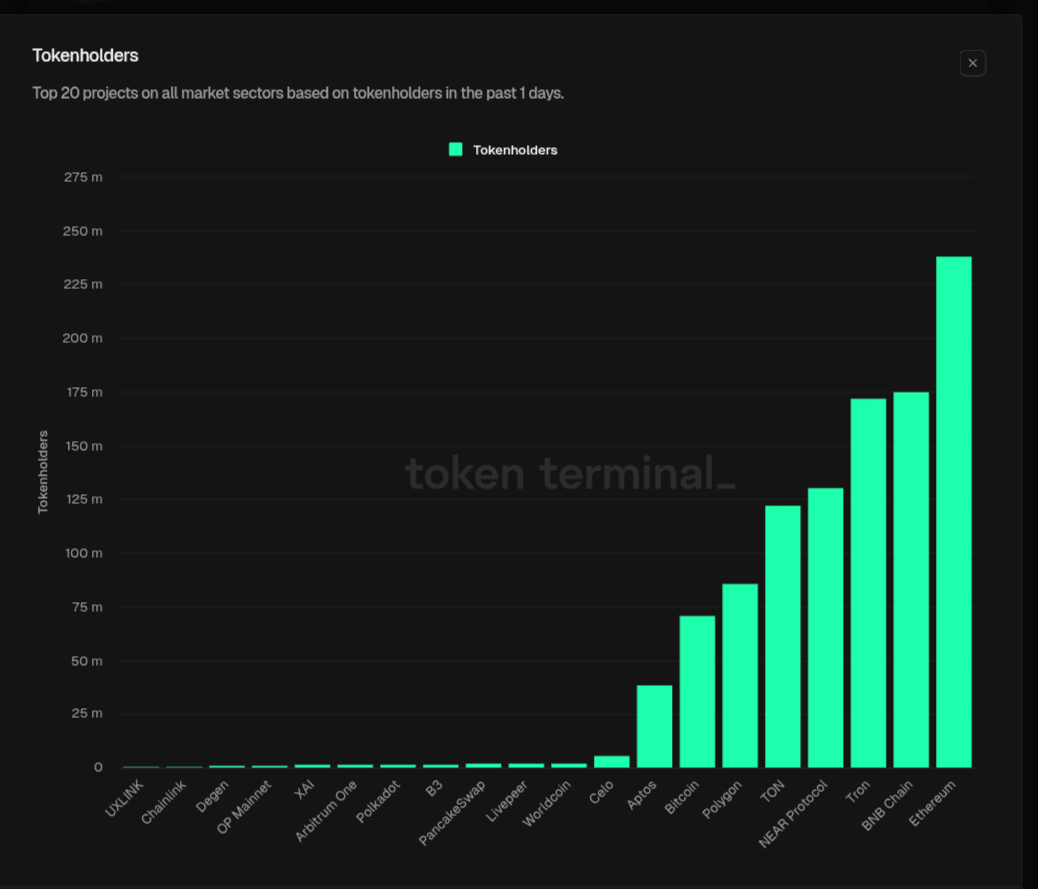Select the Polygon bar
This screenshot has width=1038, height=889.
pos(740,675)
